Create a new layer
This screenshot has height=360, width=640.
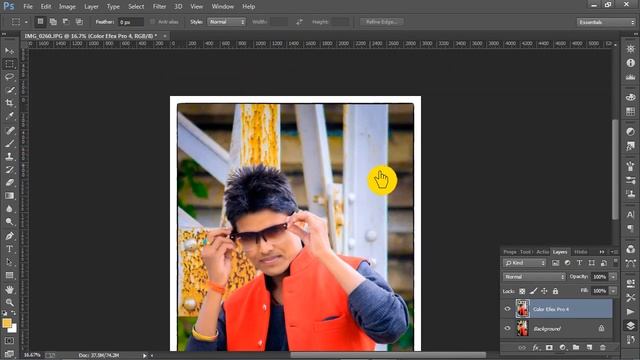point(589,348)
